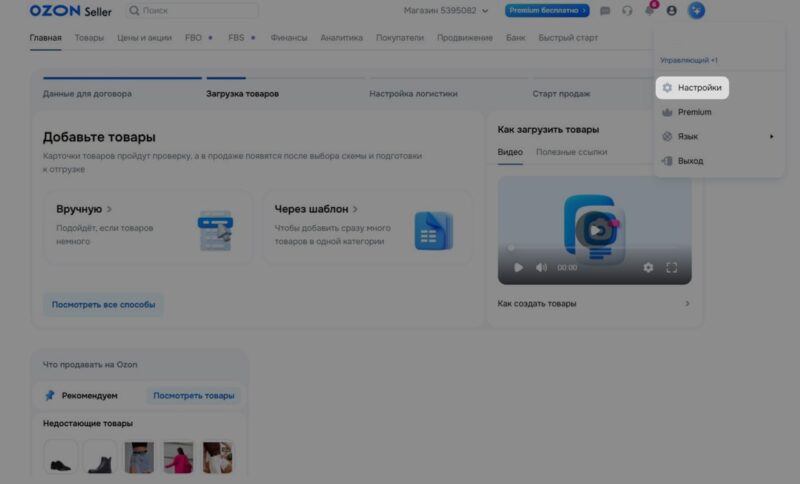Image resolution: width=800 pixels, height=484 pixels.
Task: Switch to the Полезные ссылки tab
Action: point(571,152)
